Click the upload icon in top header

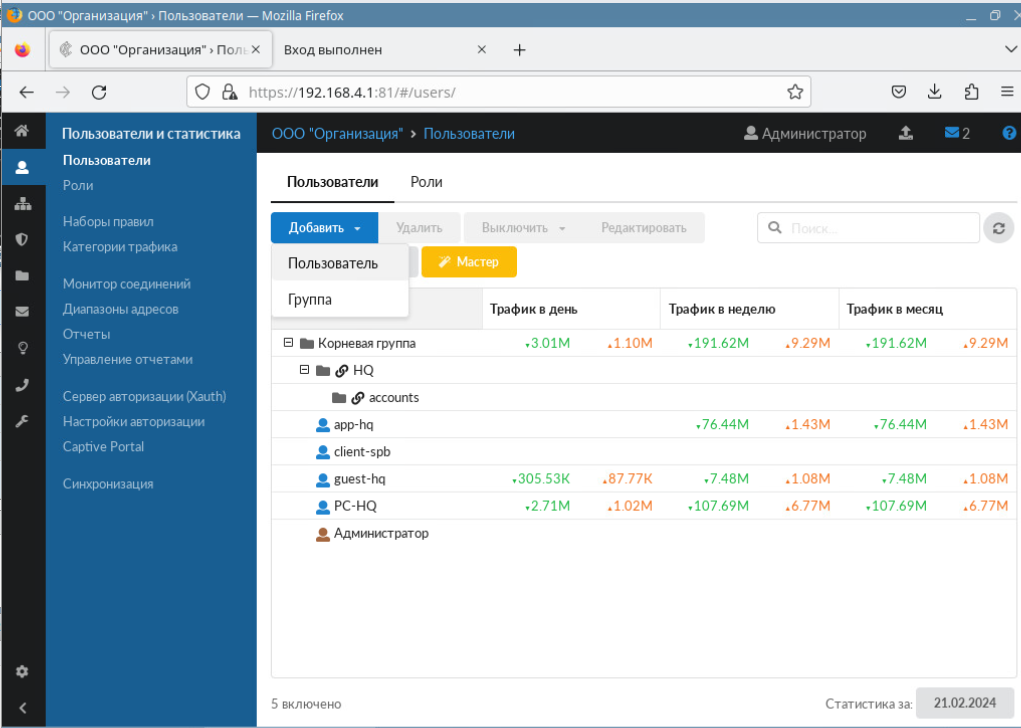coord(906,133)
